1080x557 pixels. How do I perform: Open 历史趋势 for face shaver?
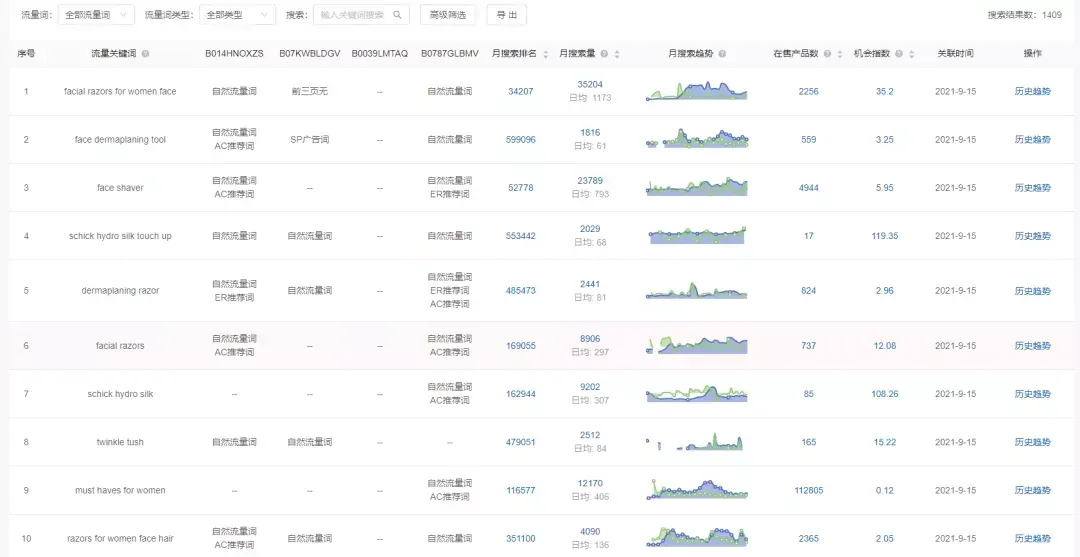pyautogui.click(x=1032, y=187)
